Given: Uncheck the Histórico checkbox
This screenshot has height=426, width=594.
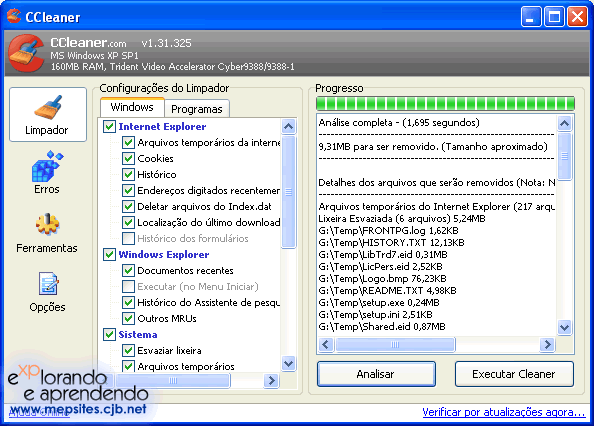Looking at the screenshot, I should [128, 174].
